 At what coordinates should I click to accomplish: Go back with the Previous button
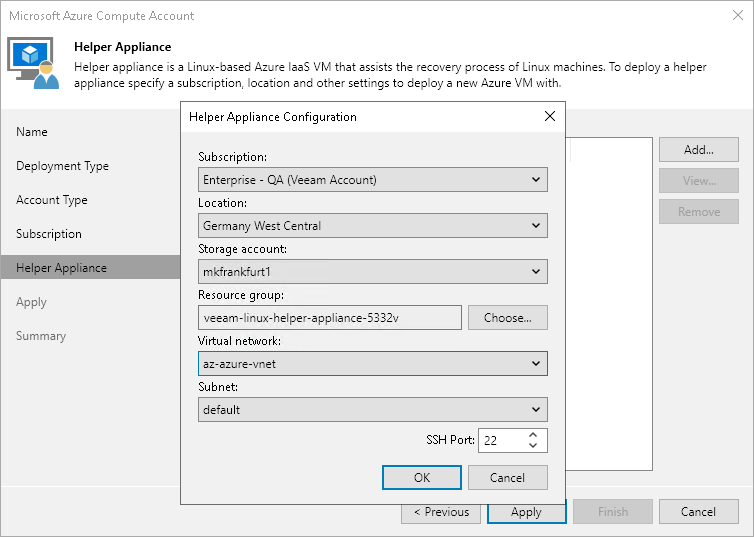coord(441,512)
